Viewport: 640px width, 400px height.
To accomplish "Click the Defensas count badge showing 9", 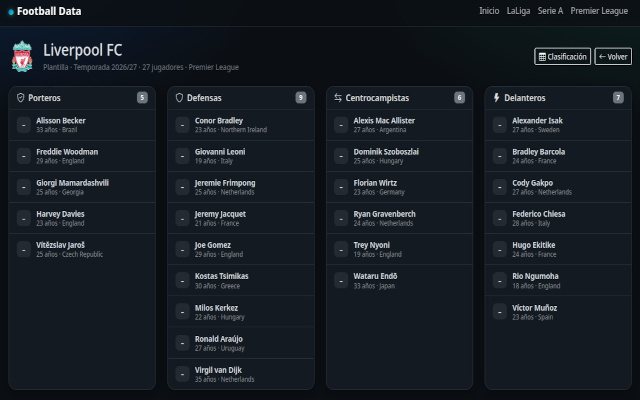I will [301, 98].
